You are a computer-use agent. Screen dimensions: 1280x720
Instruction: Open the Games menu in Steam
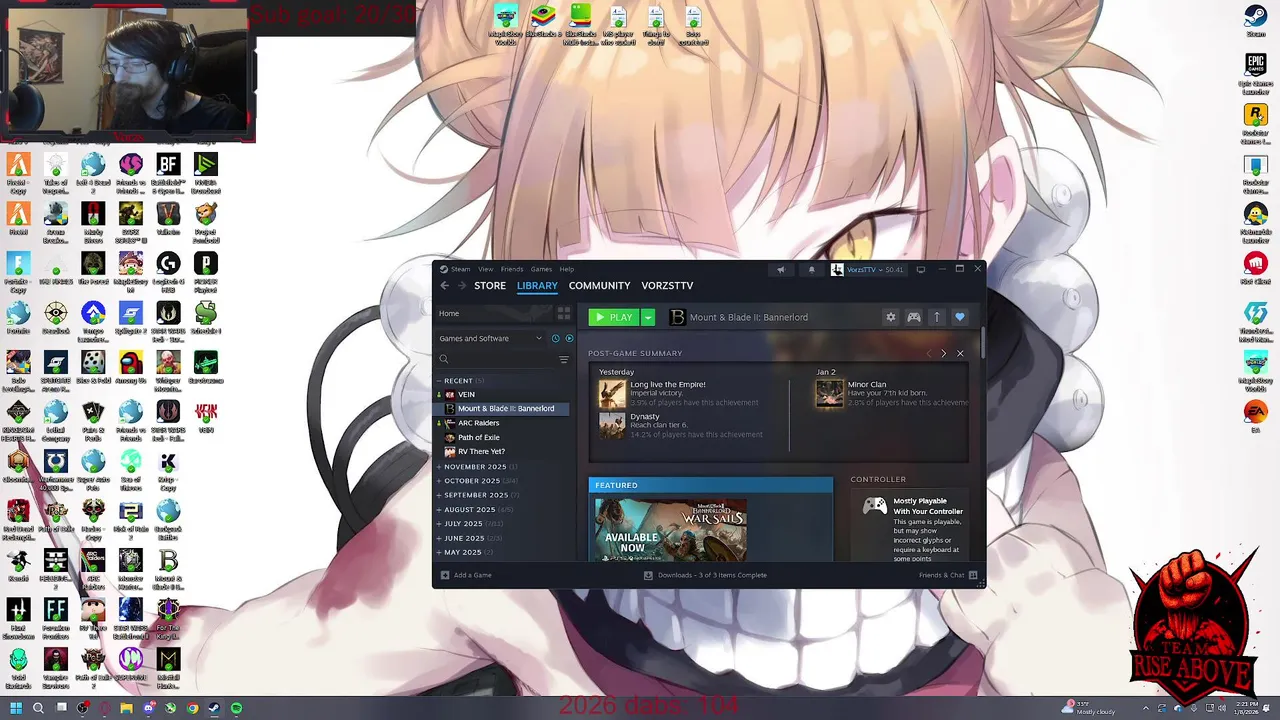coord(541,269)
